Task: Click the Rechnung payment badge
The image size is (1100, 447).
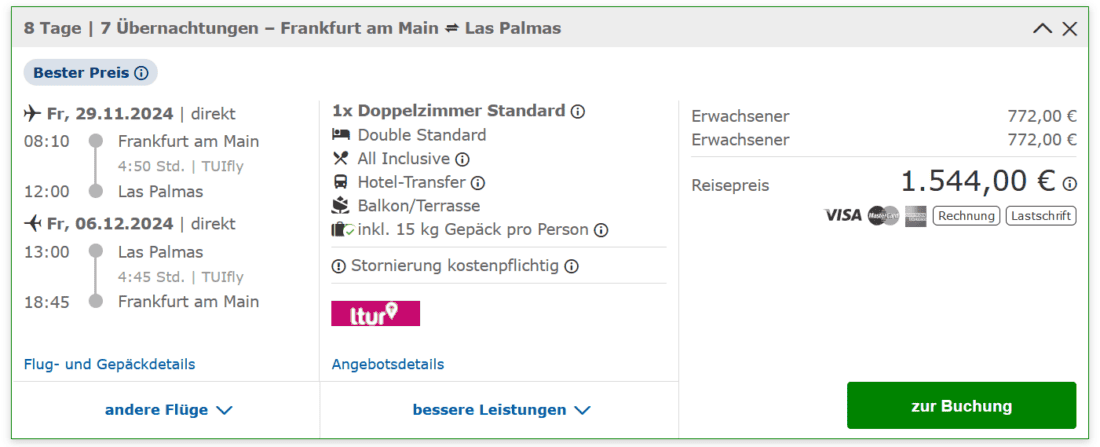Action: pyautogui.click(x=966, y=215)
